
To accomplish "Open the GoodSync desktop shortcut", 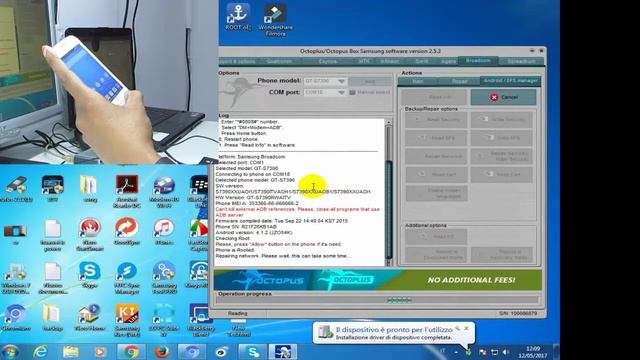I will pyautogui.click(x=127, y=231).
